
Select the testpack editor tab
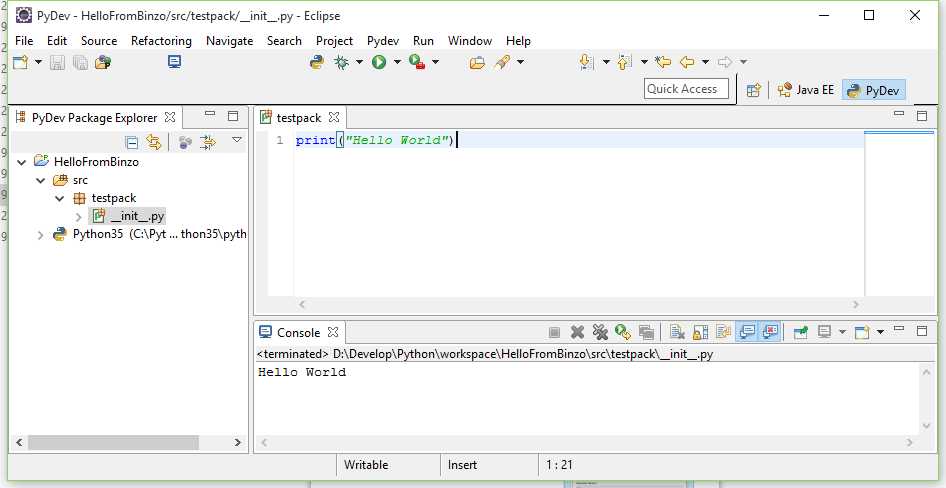click(299, 118)
